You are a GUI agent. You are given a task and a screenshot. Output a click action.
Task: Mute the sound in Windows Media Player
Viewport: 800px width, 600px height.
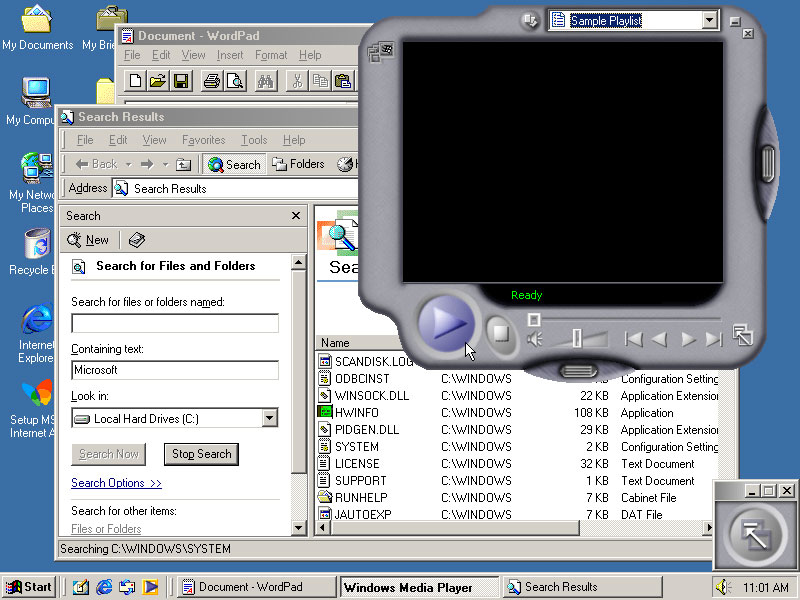(x=535, y=338)
